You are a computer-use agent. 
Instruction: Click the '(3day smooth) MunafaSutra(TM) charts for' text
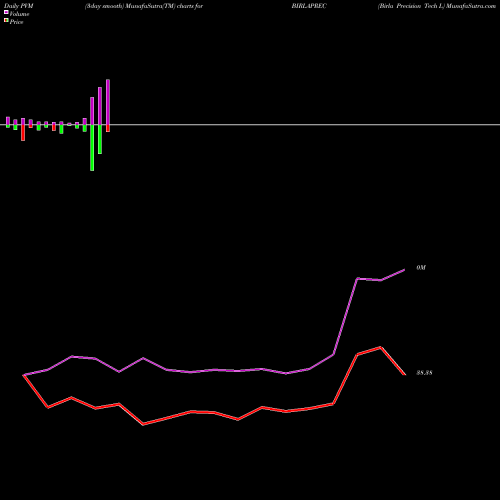click(x=144, y=6)
